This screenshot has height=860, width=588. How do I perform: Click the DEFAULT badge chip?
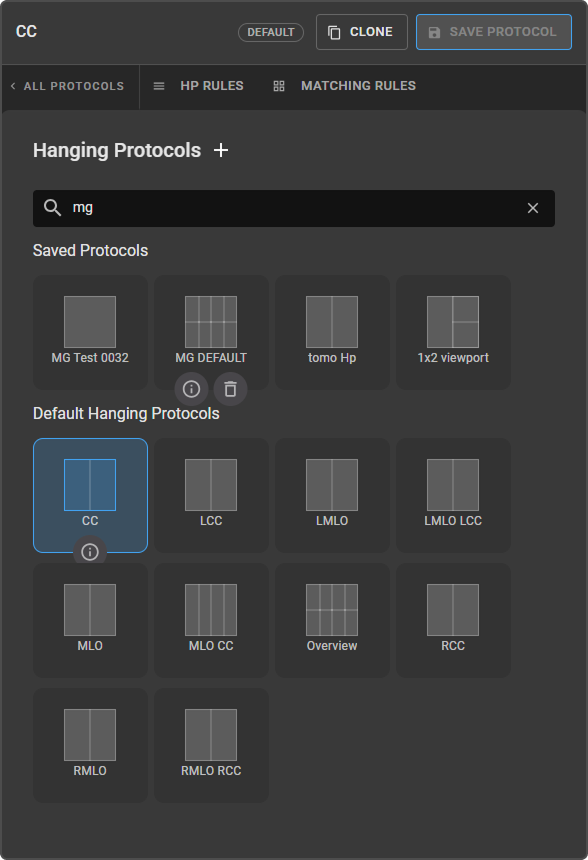[271, 32]
